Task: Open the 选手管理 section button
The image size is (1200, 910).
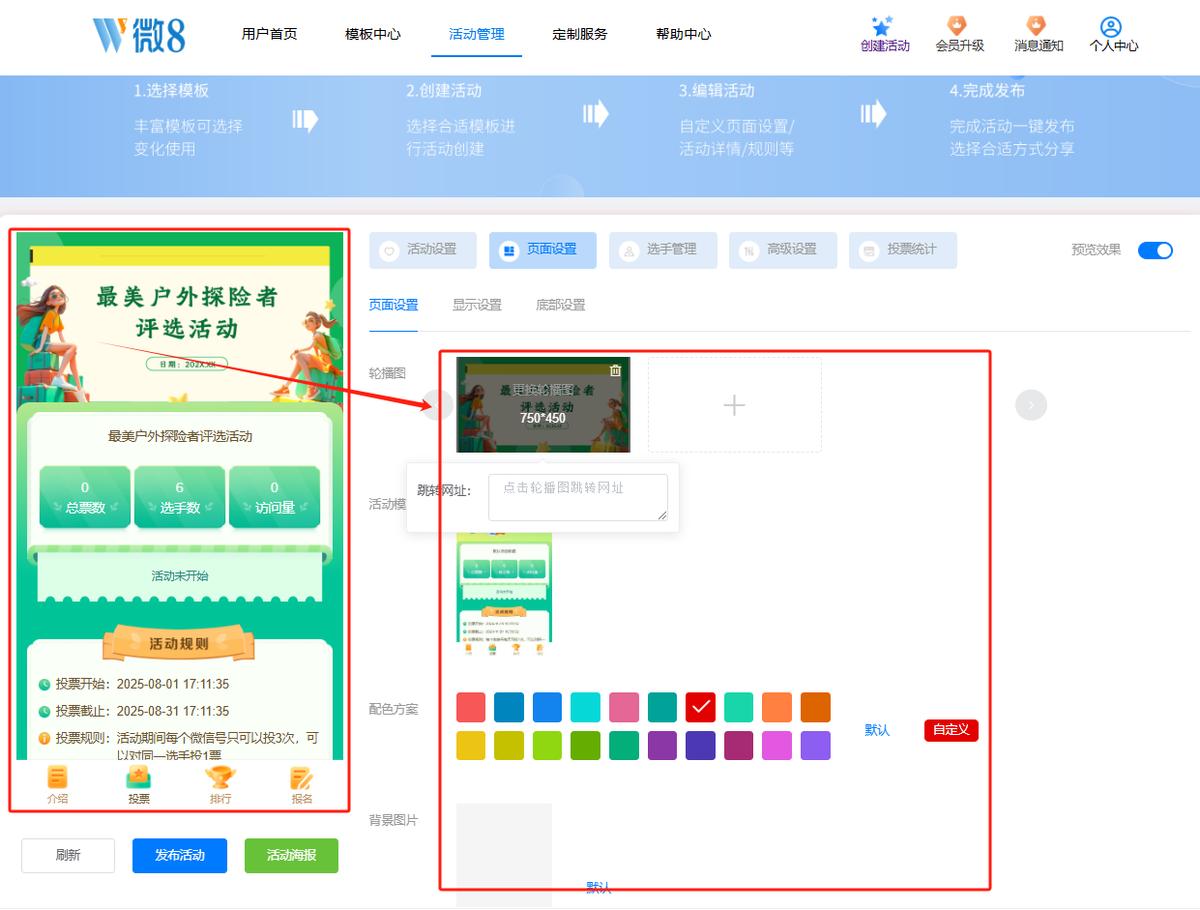Action: point(663,250)
